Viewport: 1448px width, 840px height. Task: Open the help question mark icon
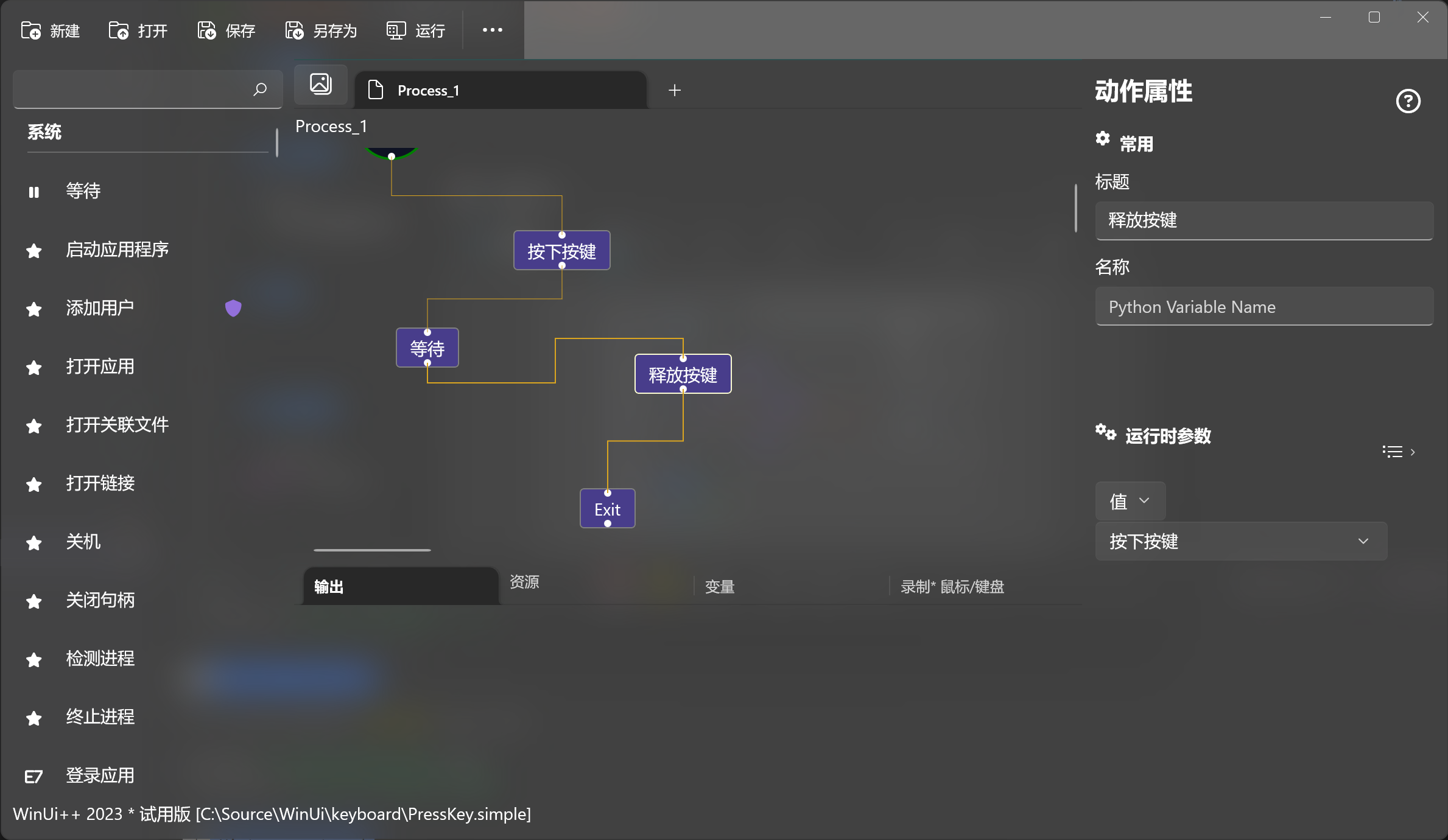pos(1407,101)
